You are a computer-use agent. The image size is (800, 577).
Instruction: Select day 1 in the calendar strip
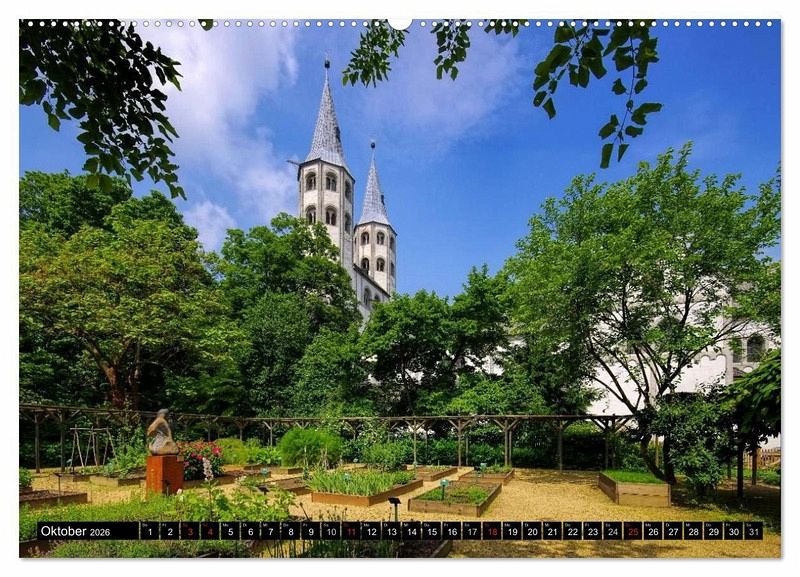[x=149, y=531]
